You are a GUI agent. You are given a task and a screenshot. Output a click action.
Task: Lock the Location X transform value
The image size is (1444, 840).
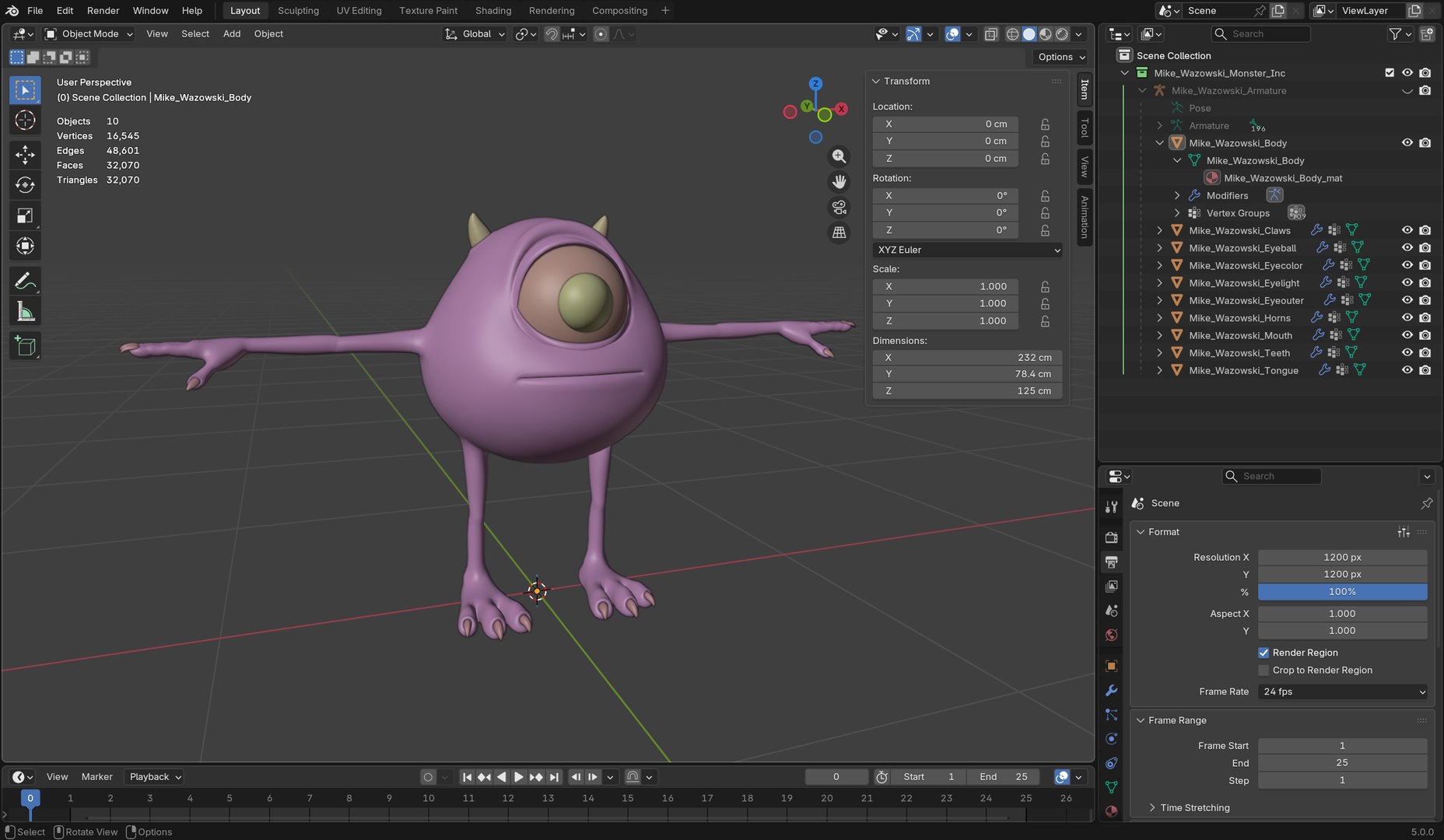(1045, 124)
